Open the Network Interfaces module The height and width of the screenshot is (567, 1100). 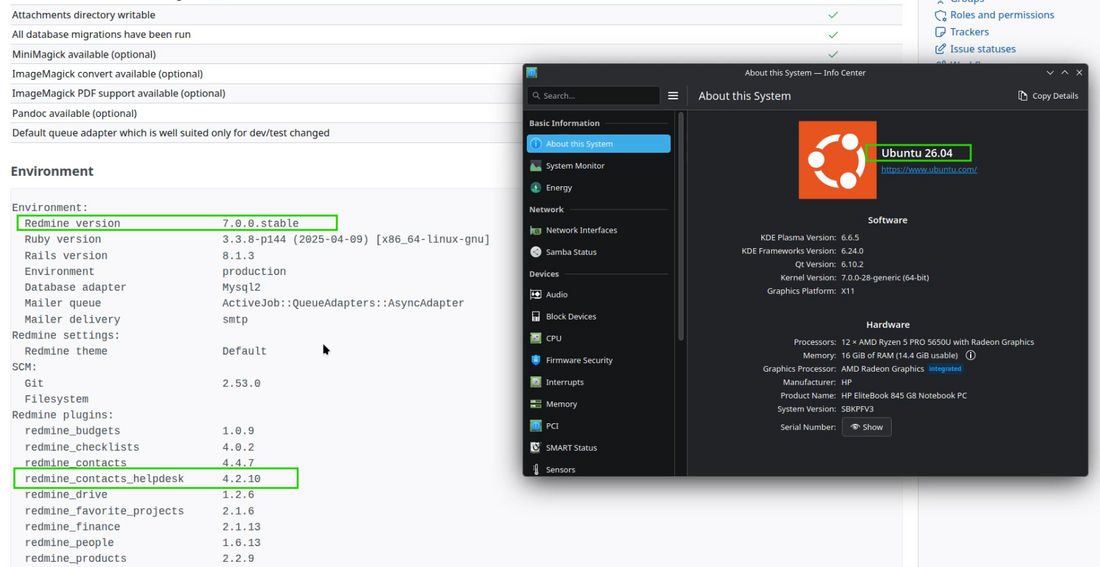tap(598, 230)
